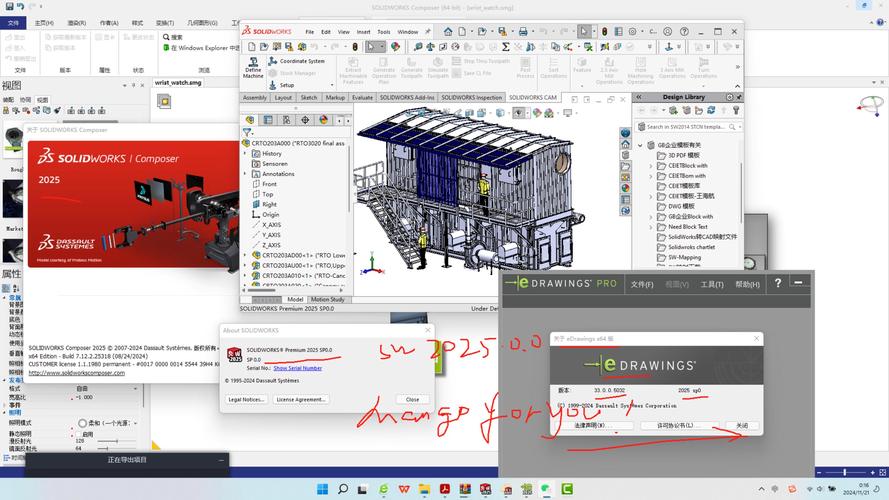The height and width of the screenshot is (500, 889).
Task: Open Windows Start menu
Action: point(322,489)
